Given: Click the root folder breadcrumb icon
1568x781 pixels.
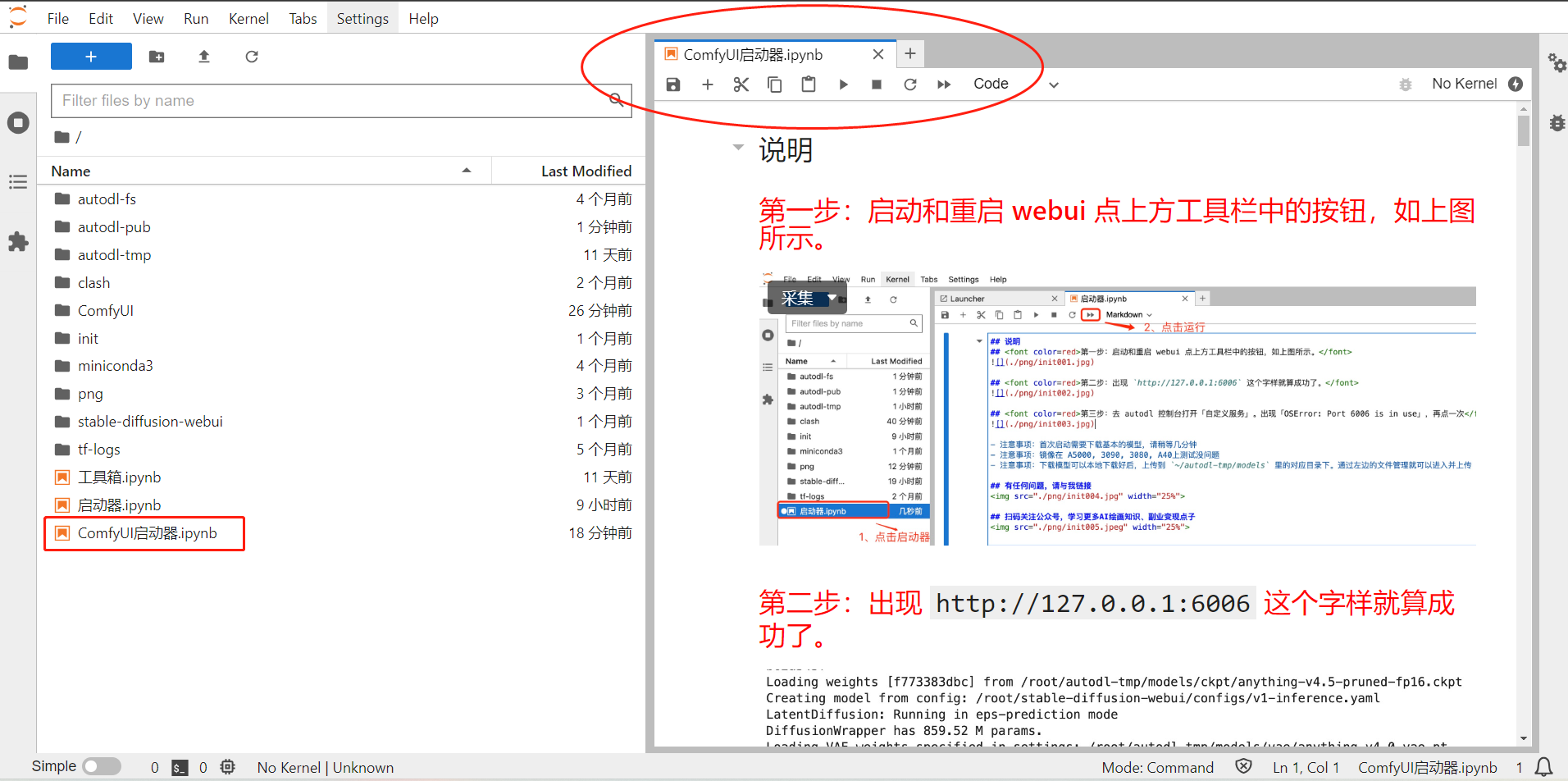Looking at the screenshot, I should [62, 137].
